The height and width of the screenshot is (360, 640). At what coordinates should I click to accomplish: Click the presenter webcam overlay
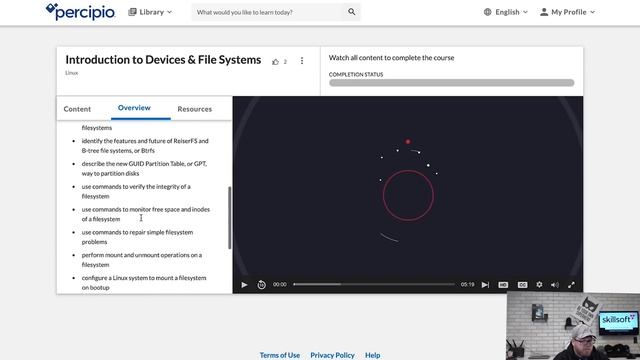coord(573,326)
